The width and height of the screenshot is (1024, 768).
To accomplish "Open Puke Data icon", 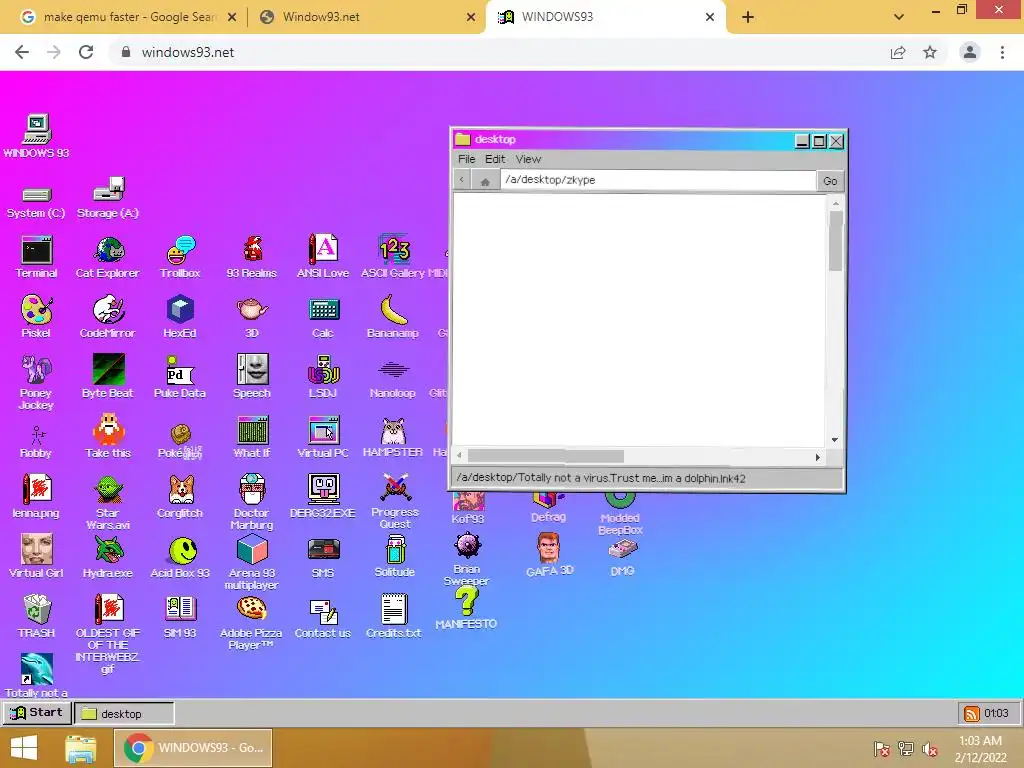I will coord(180,376).
